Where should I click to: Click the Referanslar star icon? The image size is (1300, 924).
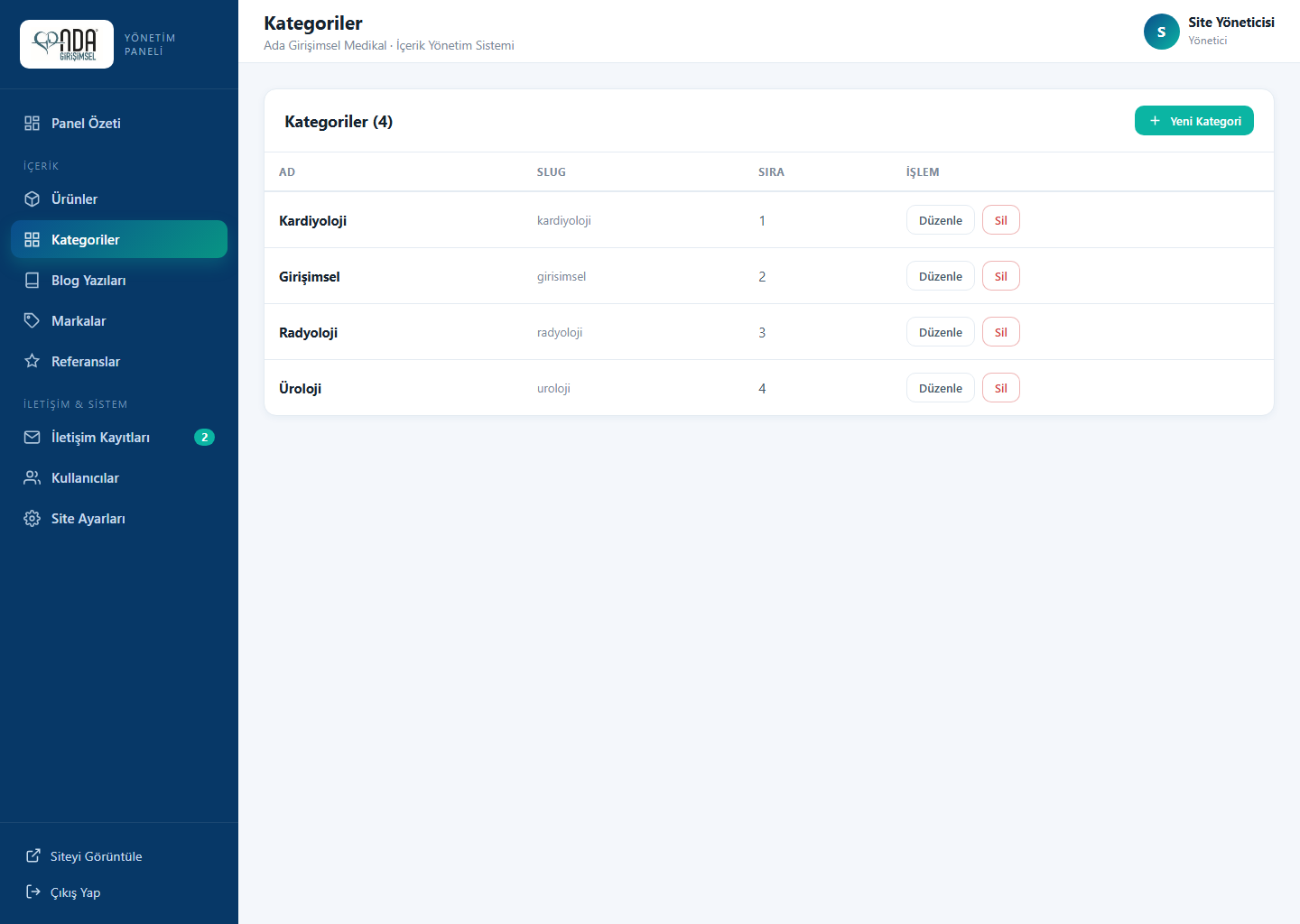pos(32,362)
